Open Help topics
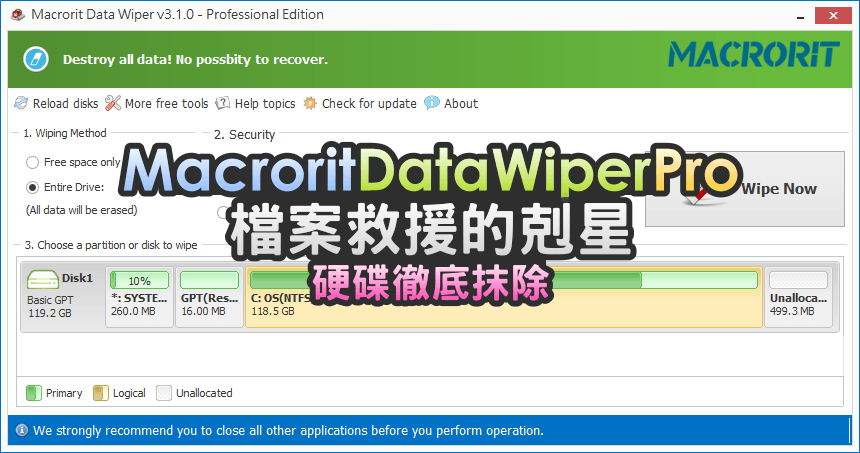The height and width of the screenshot is (453, 860). click(x=264, y=104)
